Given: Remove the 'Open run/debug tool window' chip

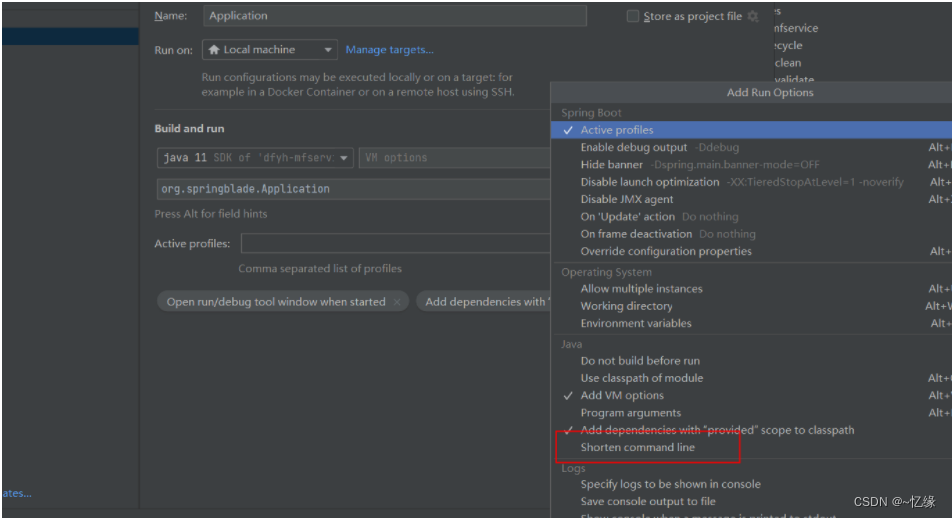Looking at the screenshot, I should [x=397, y=302].
